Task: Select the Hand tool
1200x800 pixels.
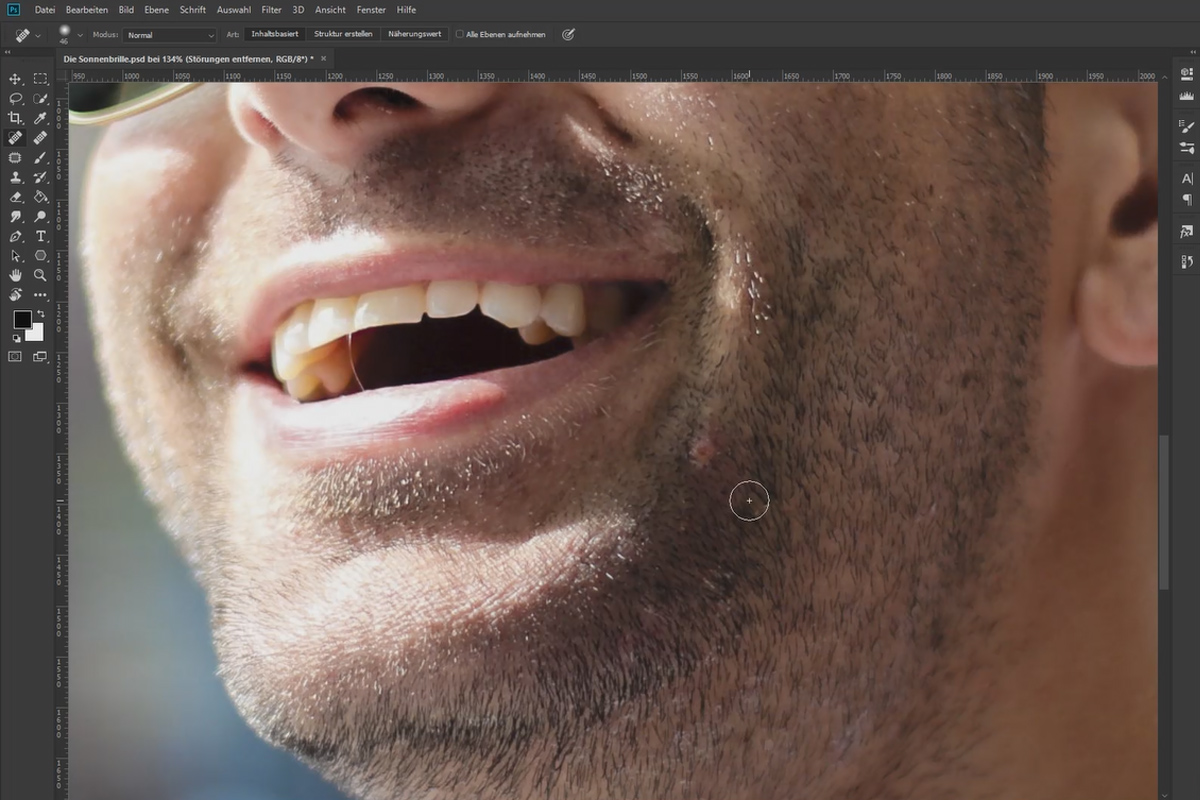Action: [x=15, y=275]
